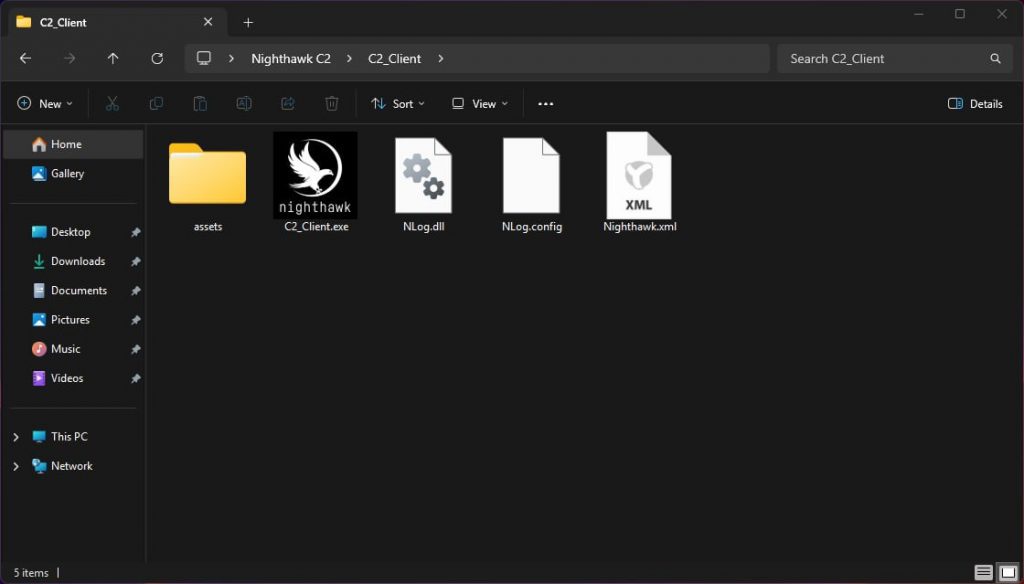The height and width of the screenshot is (584, 1024).
Task: Click the Up directory arrow
Action: click(113, 59)
